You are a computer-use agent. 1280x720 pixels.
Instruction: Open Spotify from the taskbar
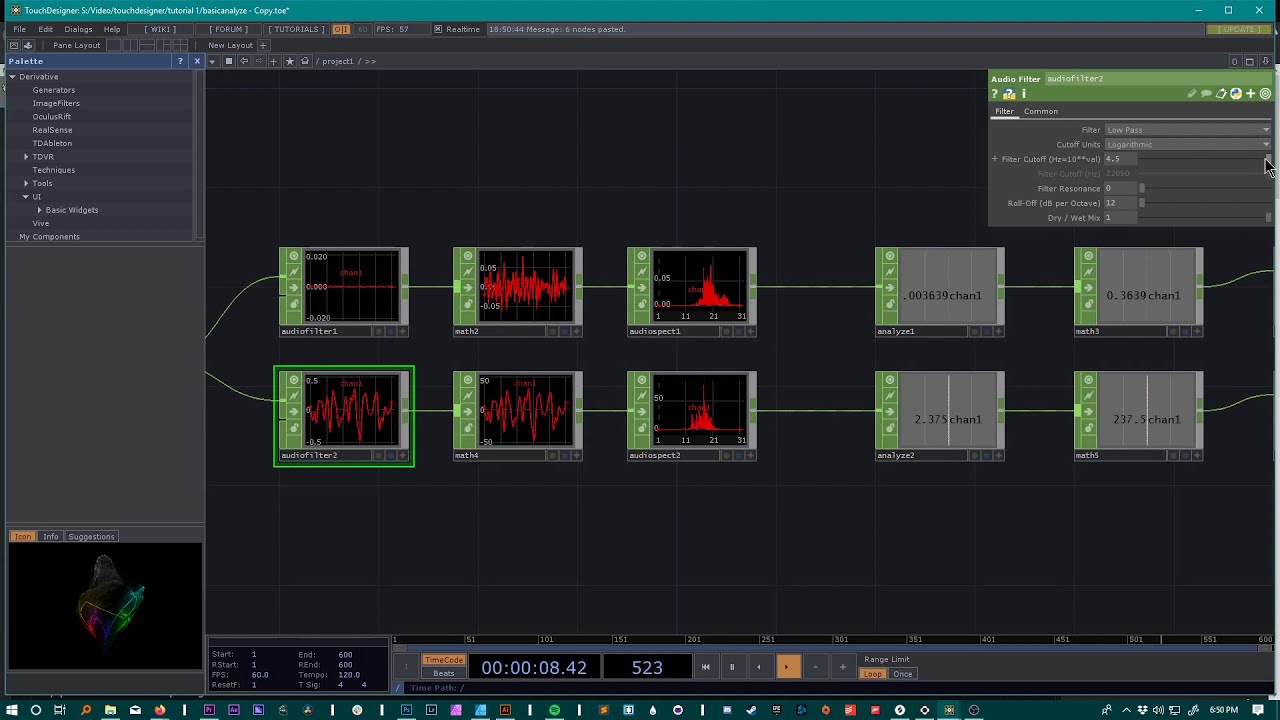click(x=554, y=710)
